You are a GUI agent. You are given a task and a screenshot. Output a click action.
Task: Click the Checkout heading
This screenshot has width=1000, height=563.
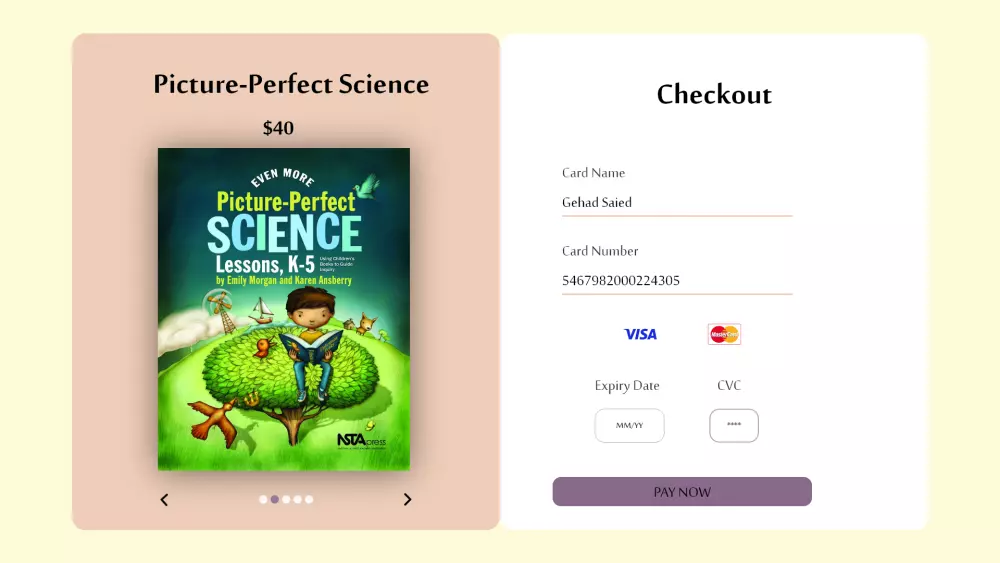714,95
